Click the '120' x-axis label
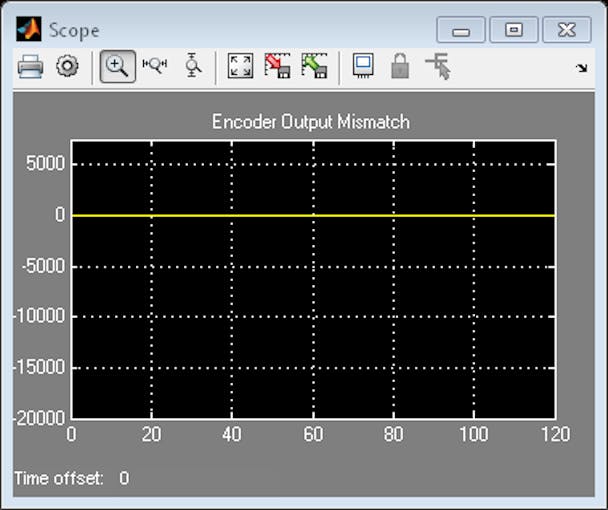Screen dimensions: 608x510 pos(556,434)
